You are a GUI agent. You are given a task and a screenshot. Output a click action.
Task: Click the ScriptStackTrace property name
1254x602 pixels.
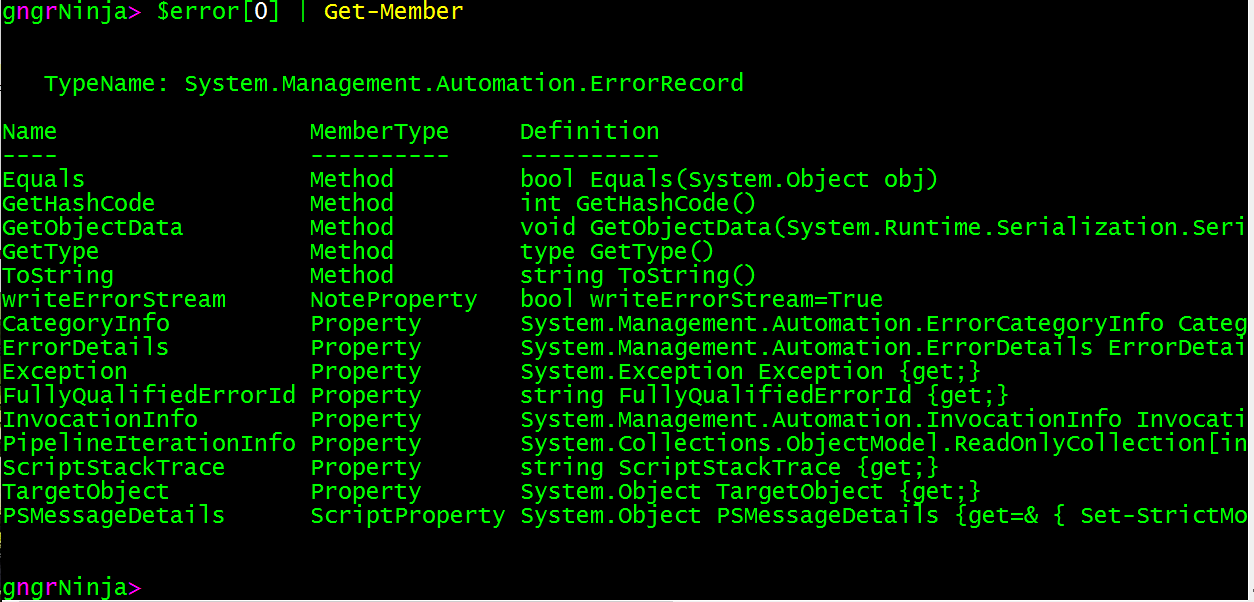113,467
